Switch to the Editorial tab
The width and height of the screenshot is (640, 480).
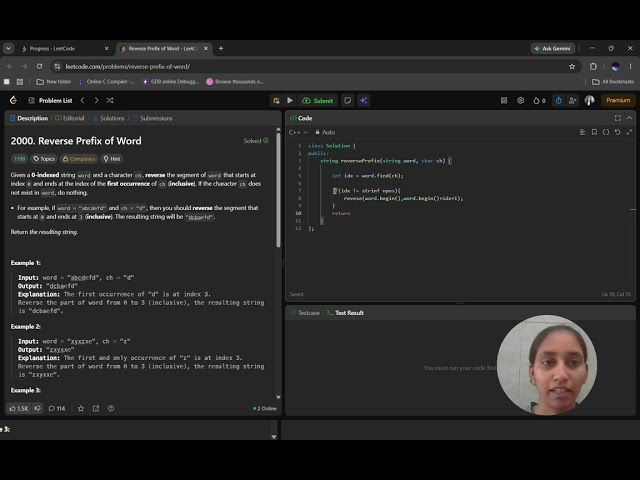tap(70, 118)
